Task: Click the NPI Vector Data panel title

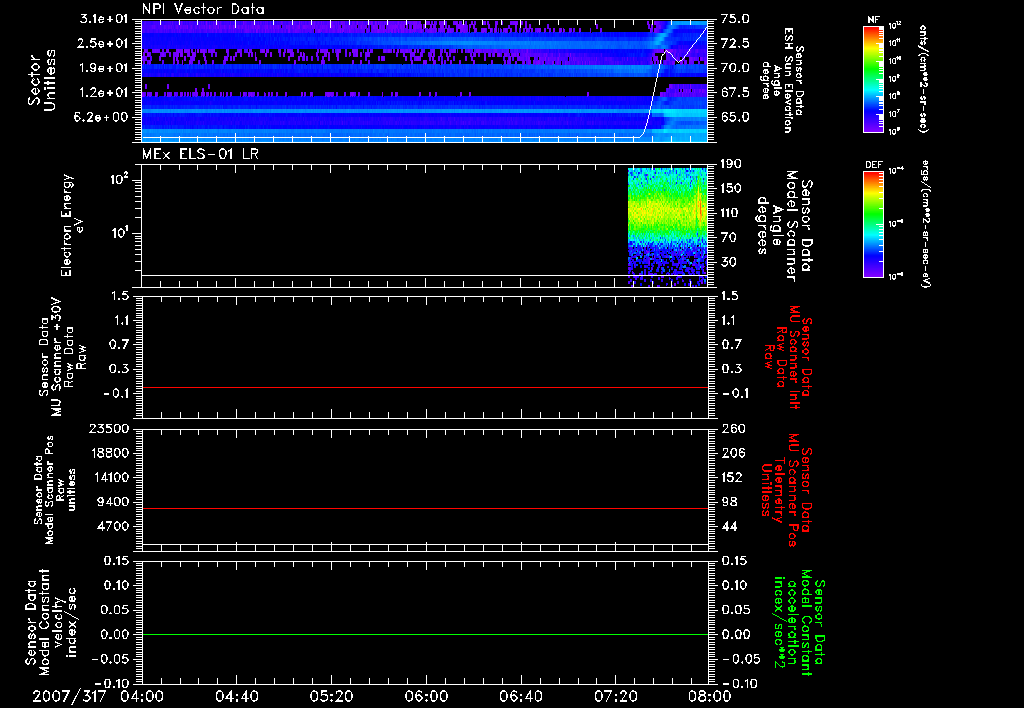Action: point(203,9)
